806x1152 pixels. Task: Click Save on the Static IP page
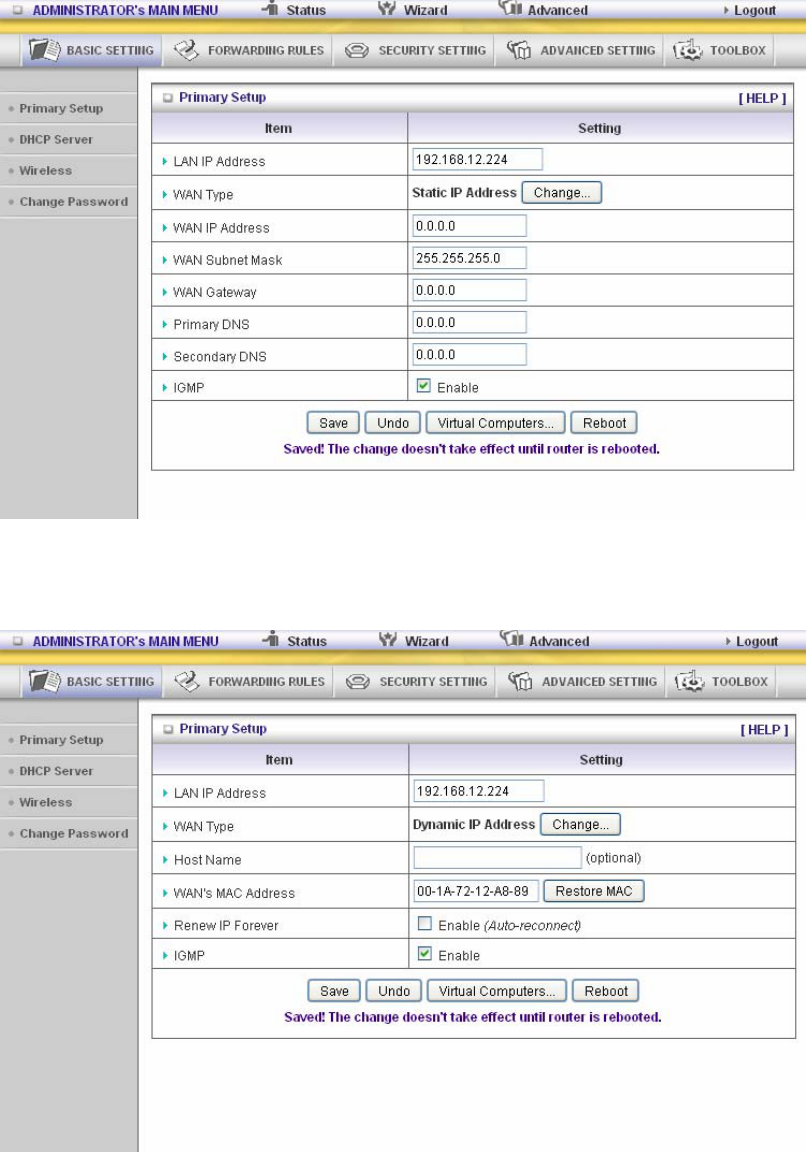(x=333, y=423)
